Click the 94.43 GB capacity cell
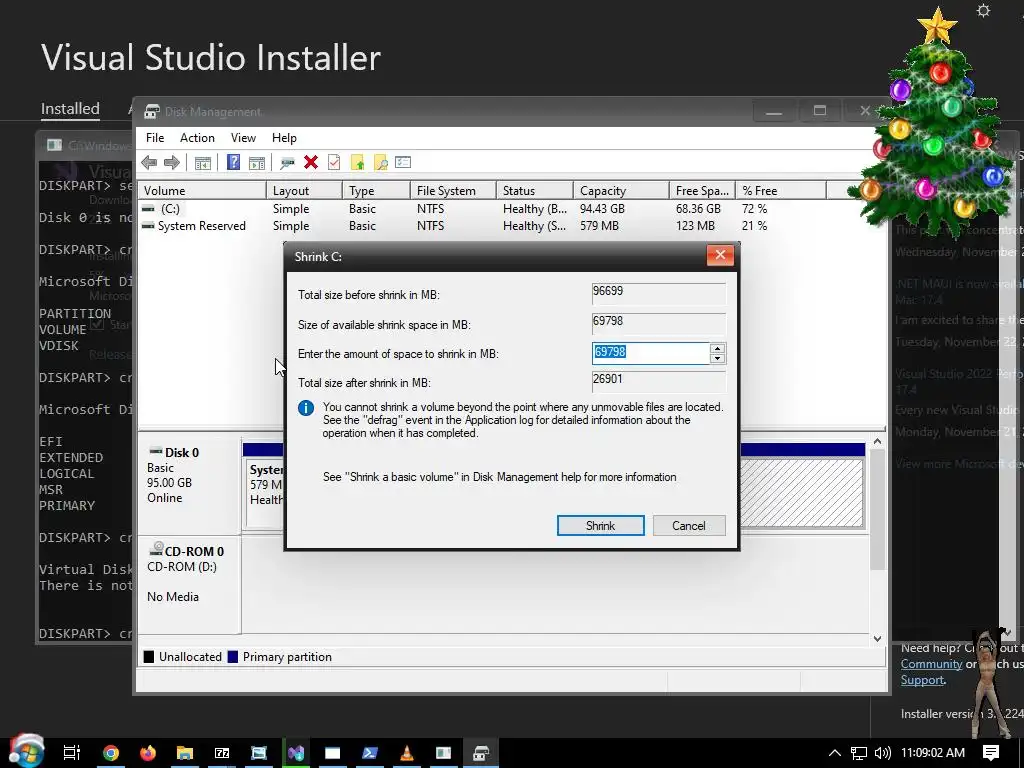This screenshot has height=768, width=1024. tap(602, 209)
